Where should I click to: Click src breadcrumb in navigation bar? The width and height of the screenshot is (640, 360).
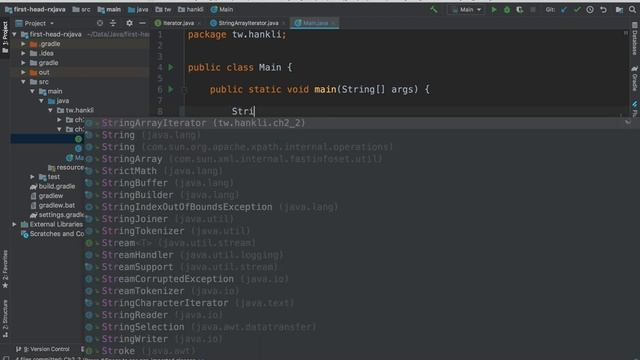click(82, 9)
